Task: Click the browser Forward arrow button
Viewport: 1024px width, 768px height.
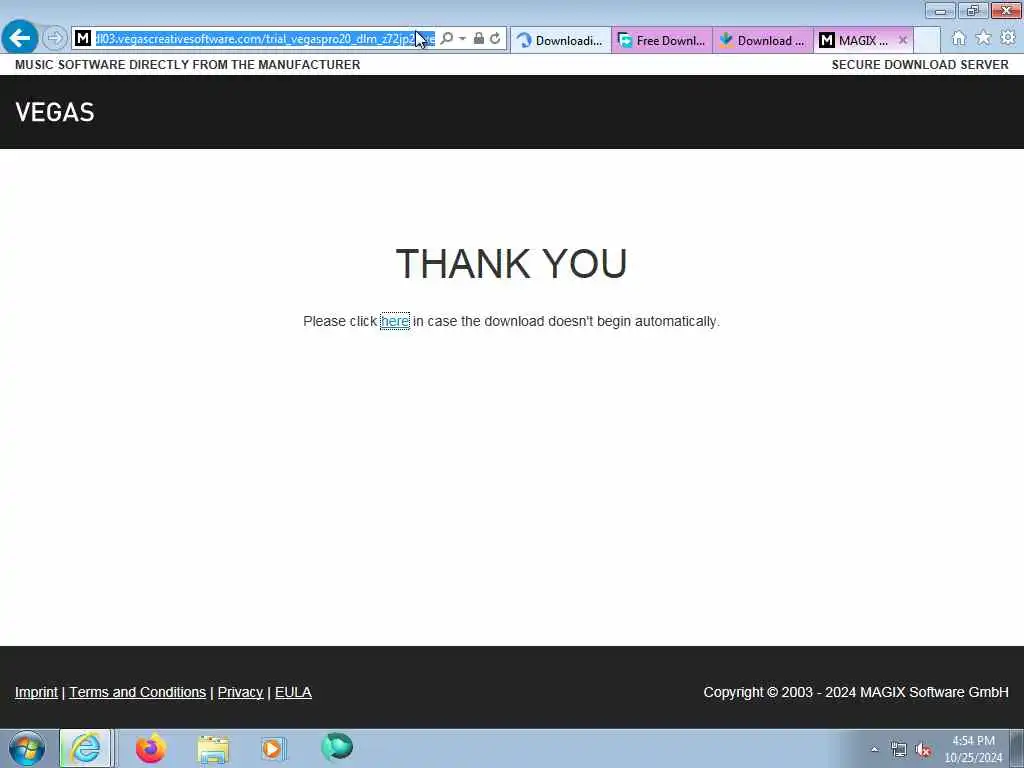Action: (55, 39)
